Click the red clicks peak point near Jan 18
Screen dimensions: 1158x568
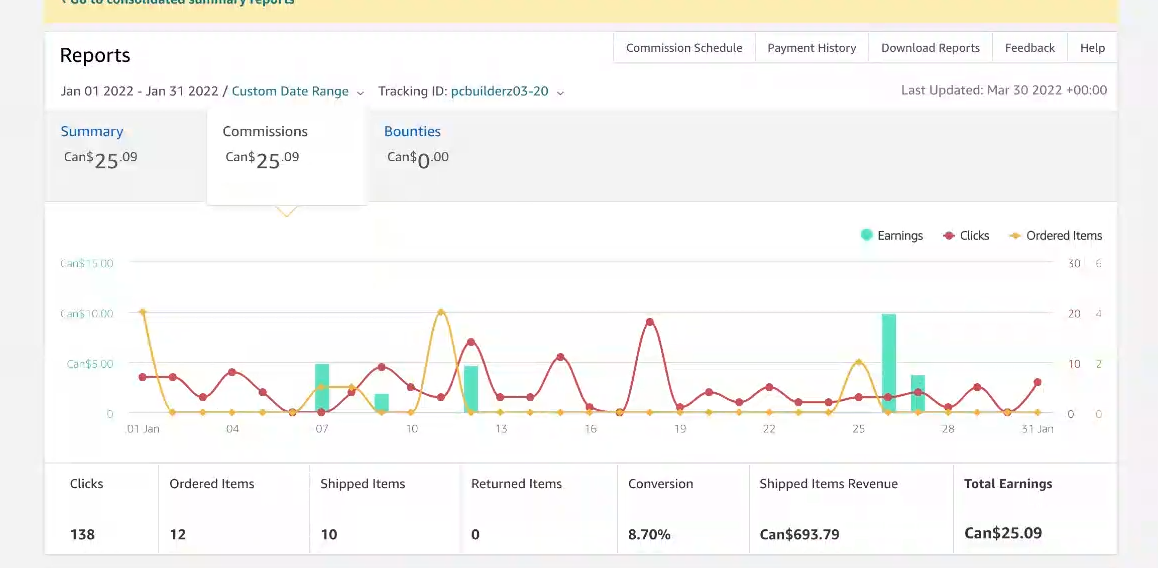[650, 322]
